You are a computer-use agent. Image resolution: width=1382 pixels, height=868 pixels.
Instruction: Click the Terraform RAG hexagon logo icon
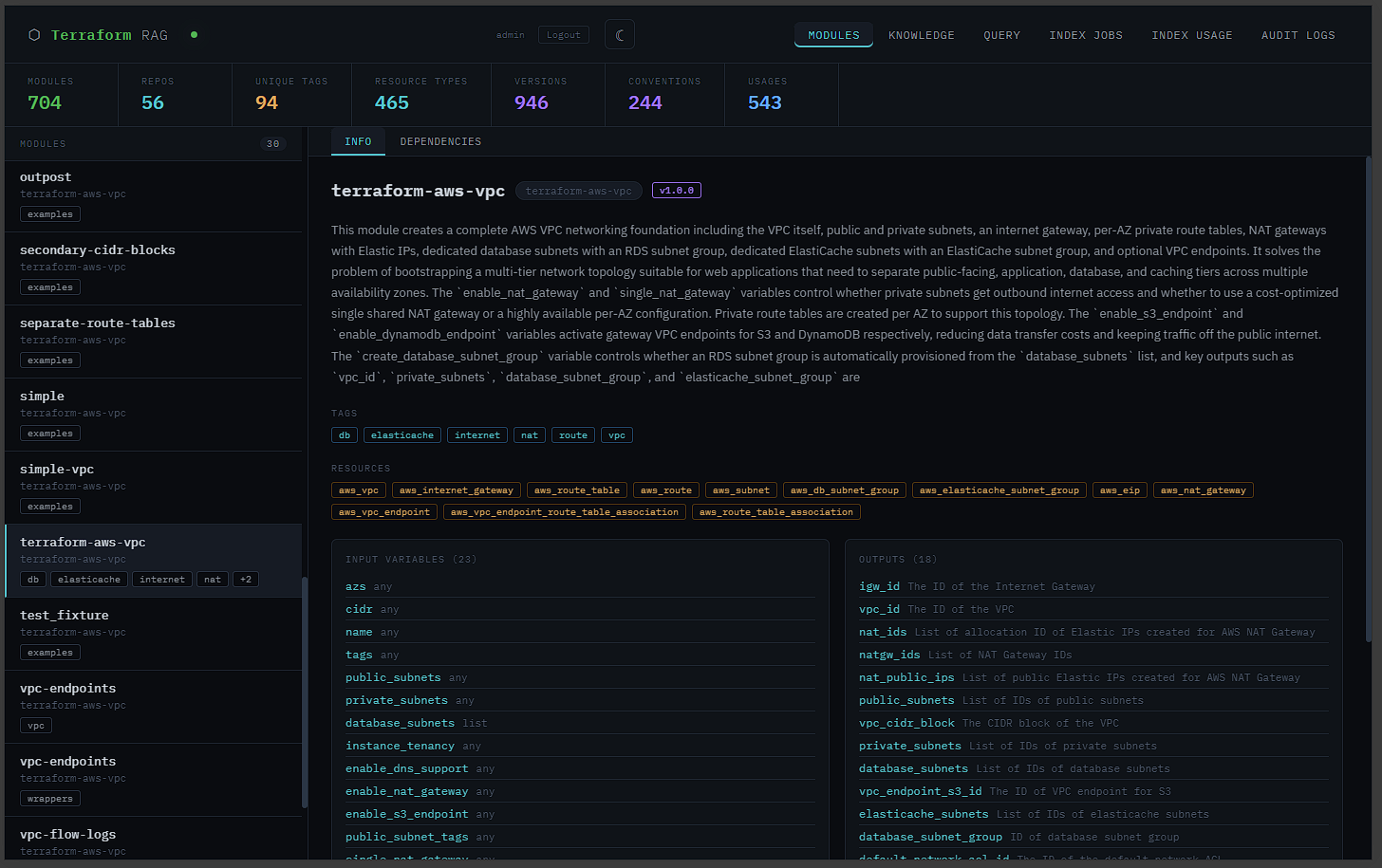pos(34,35)
